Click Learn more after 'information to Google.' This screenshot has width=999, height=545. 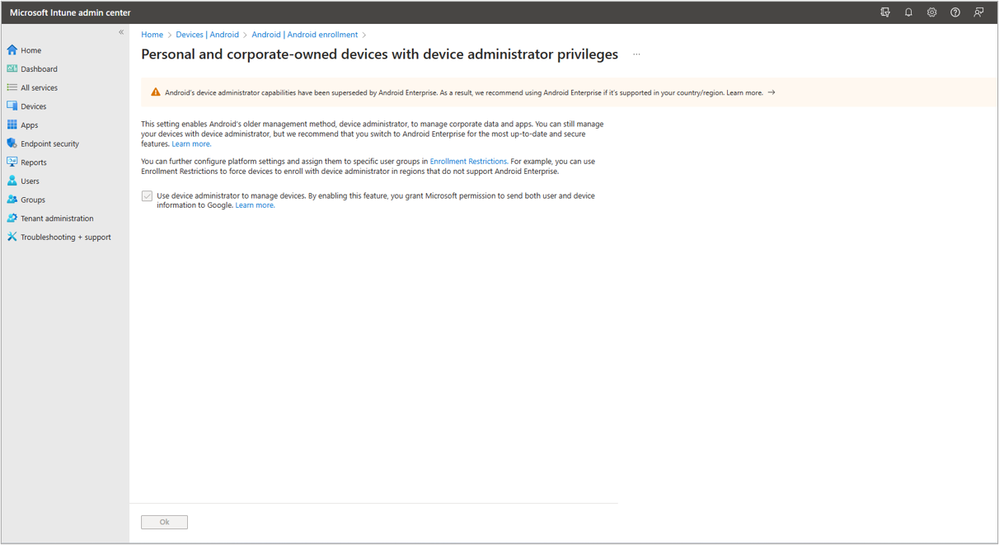(x=255, y=205)
